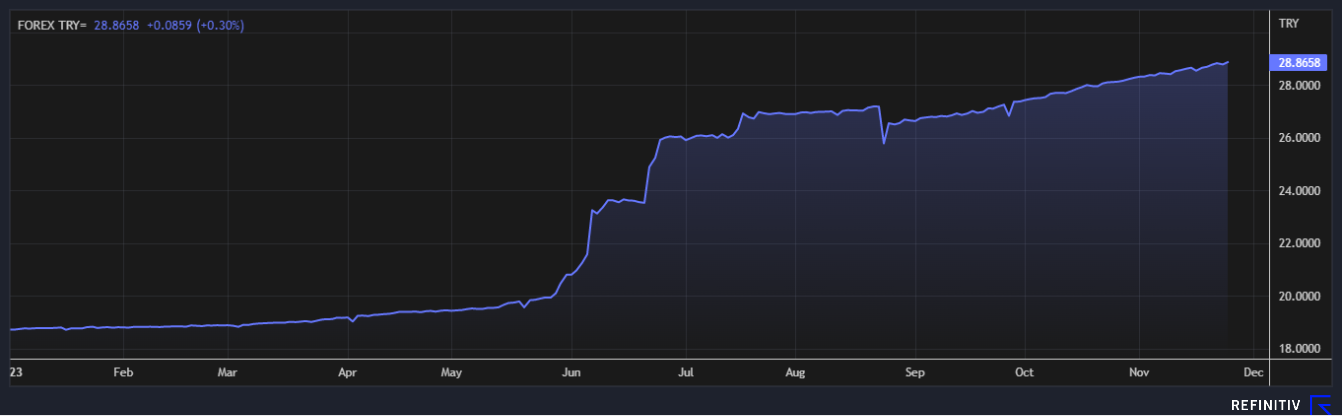This screenshot has width=1342, height=416.
Task: Click the Mar label on time axis
Action: (x=228, y=372)
